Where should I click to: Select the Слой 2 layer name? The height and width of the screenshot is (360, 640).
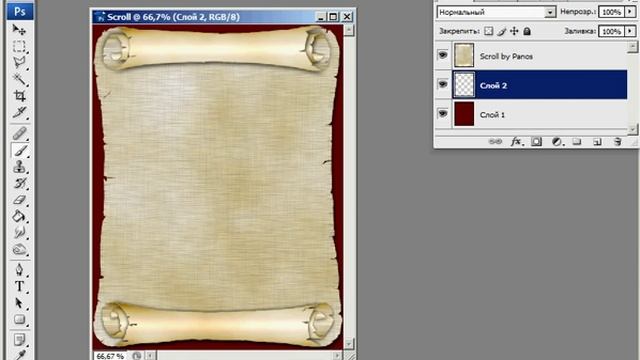point(493,86)
